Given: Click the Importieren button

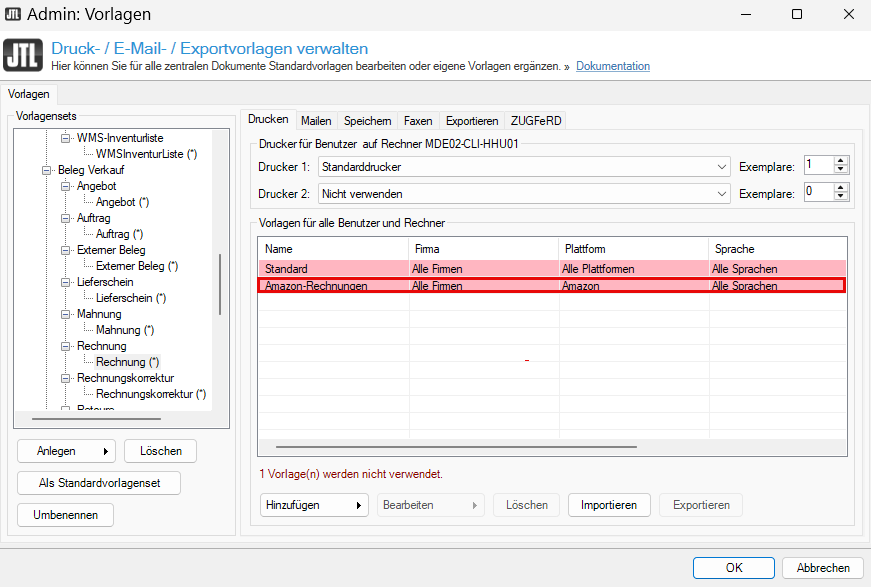Looking at the screenshot, I should [x=609, y=505].
